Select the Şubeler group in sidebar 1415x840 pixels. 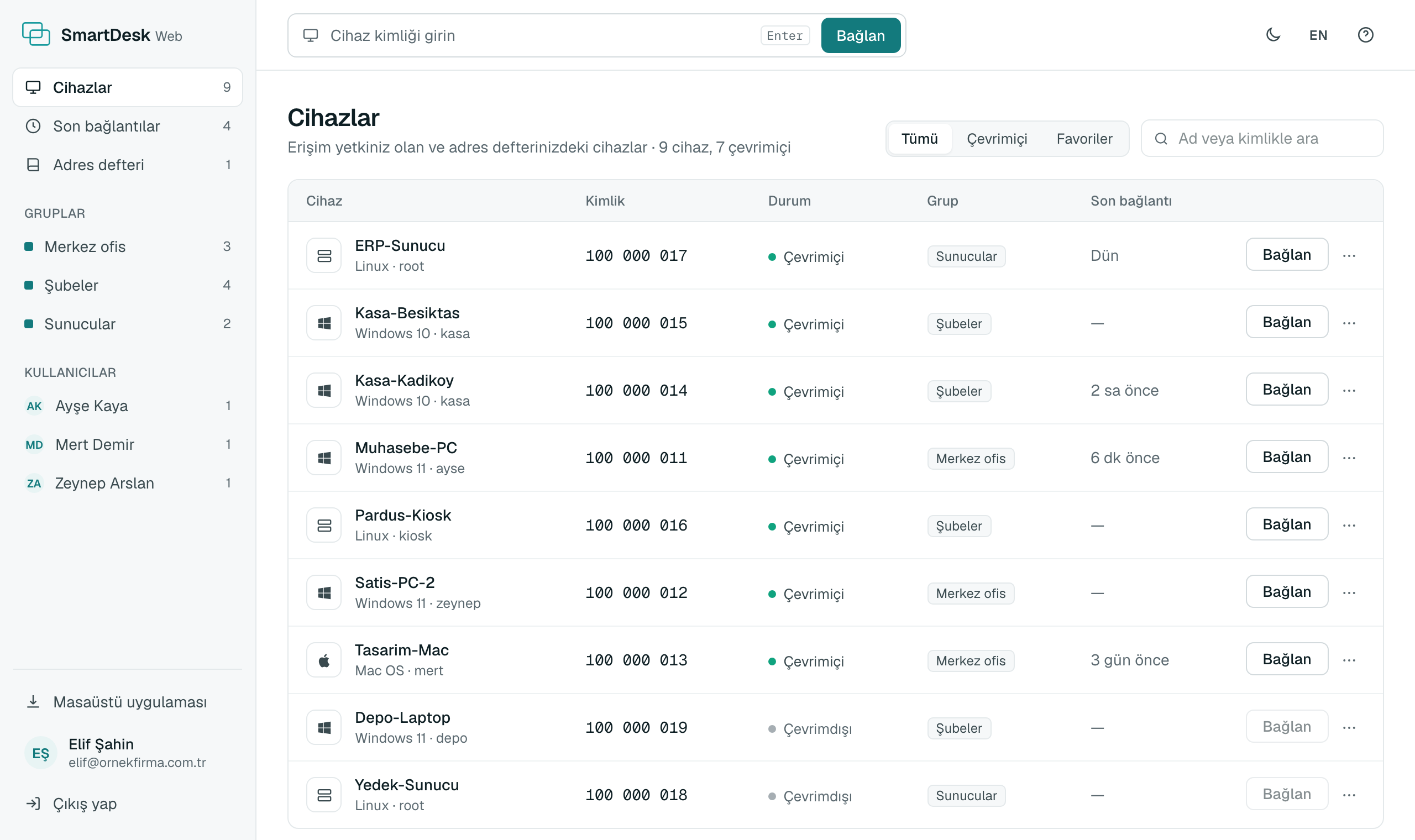click(x=127, y=285)
